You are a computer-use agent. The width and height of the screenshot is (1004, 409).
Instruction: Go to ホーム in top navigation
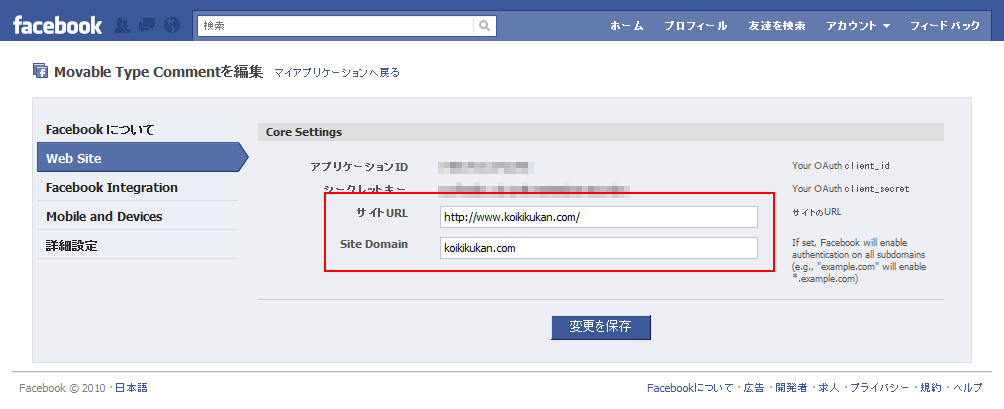[626, 26]
